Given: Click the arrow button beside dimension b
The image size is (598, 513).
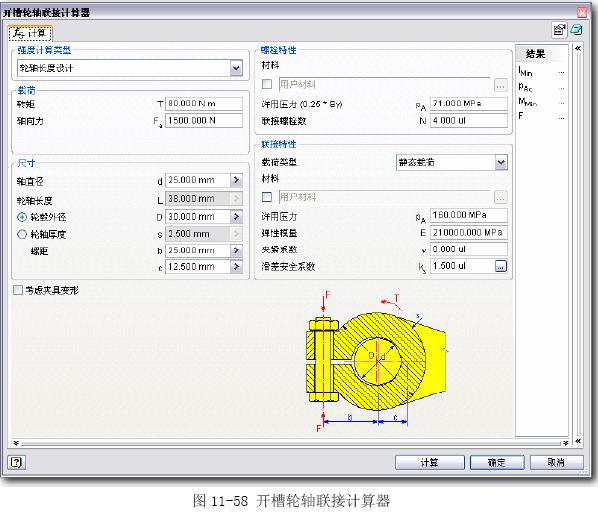Looking at the screenshot, I should (236, 250).
